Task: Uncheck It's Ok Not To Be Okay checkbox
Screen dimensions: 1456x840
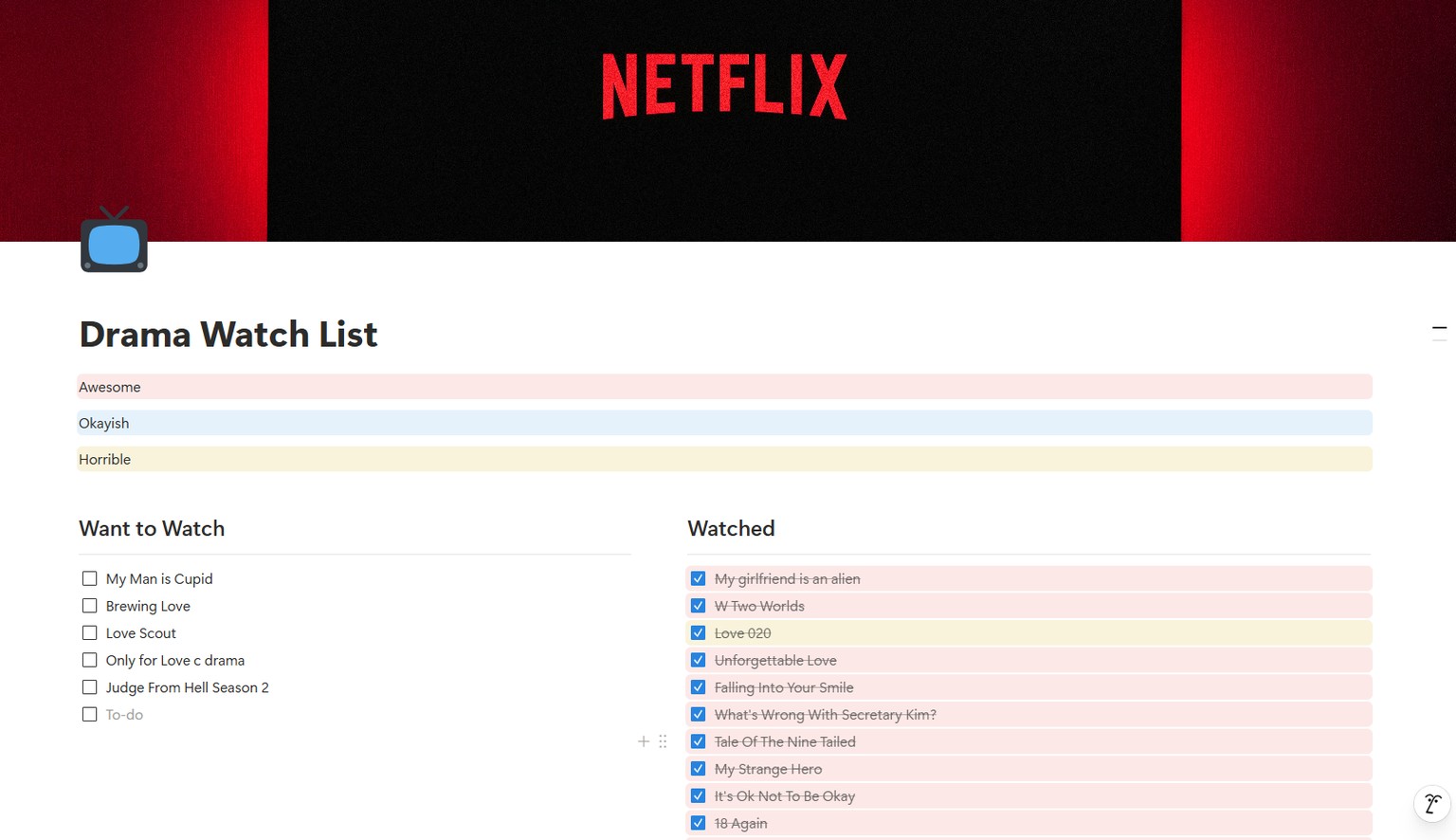Action: tap(698, 796)
